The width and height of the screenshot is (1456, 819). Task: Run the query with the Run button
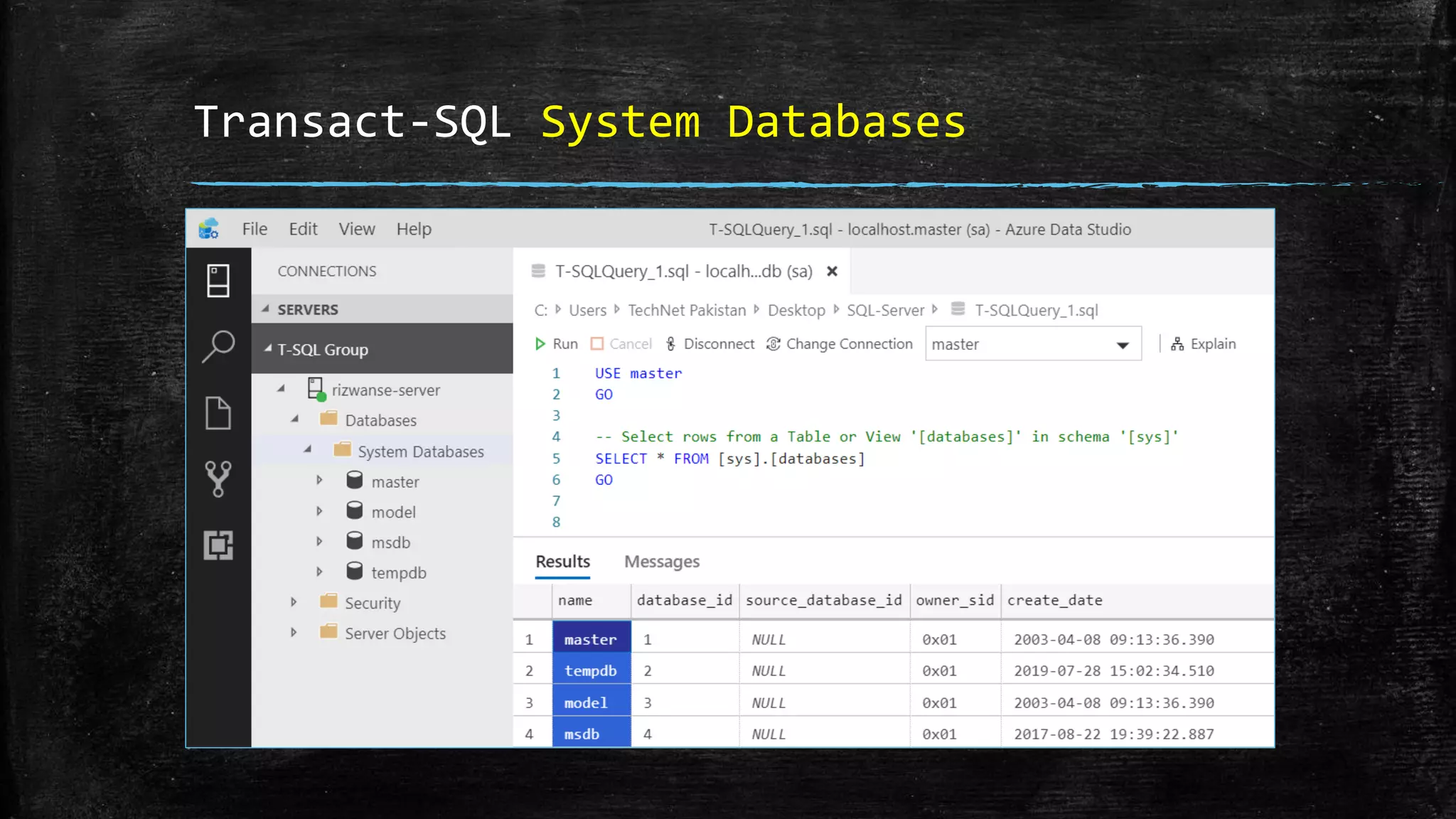coord(556,344)
